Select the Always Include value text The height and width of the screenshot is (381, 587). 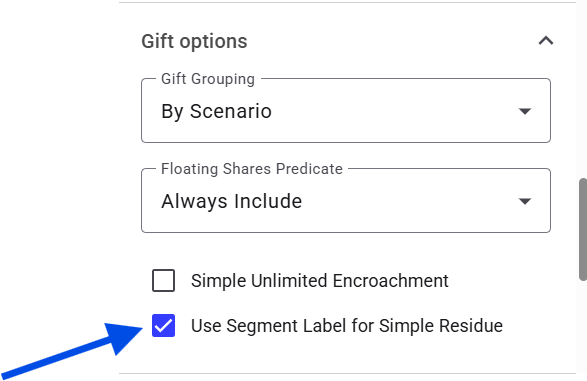point(231,201)
